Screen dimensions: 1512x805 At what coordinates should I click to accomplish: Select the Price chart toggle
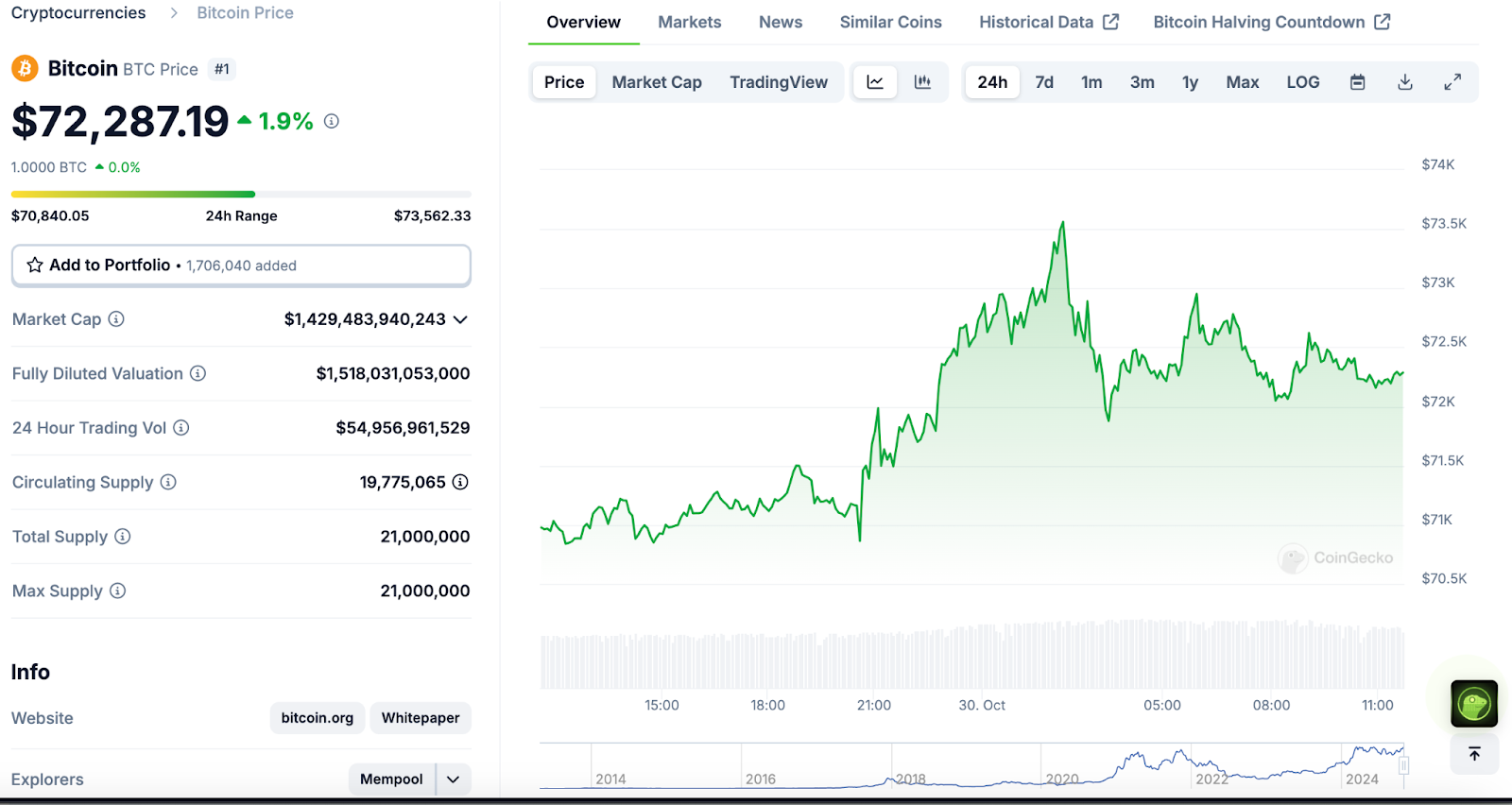564,82
